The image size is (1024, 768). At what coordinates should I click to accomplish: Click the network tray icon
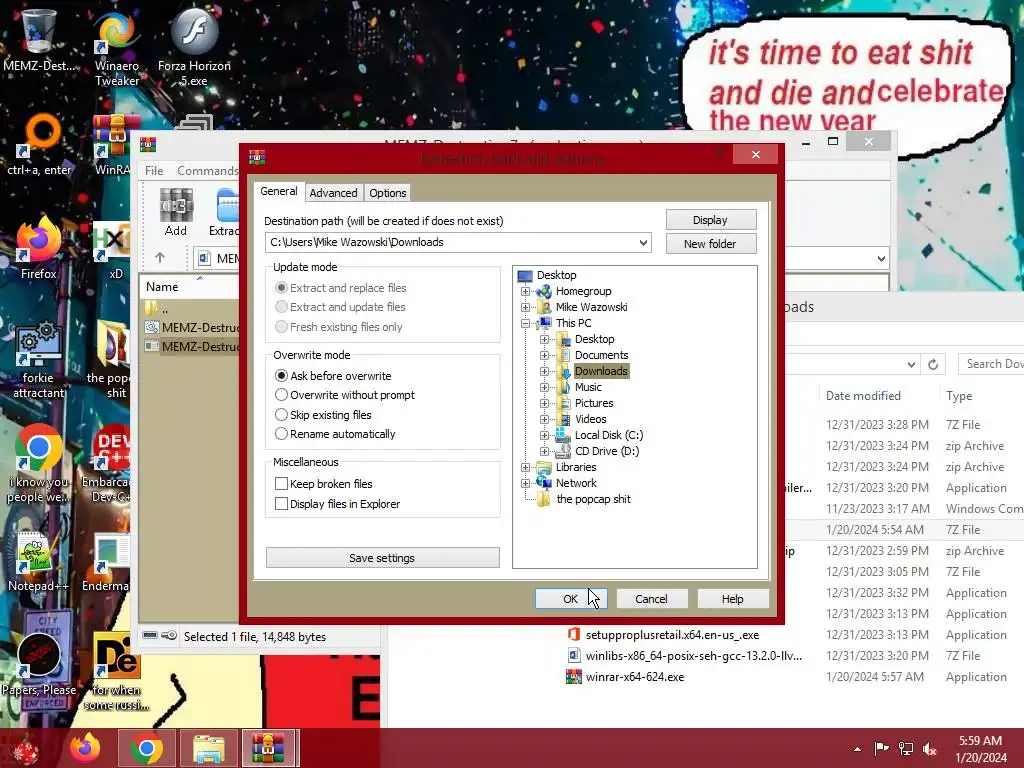click(x=906, y=749)
